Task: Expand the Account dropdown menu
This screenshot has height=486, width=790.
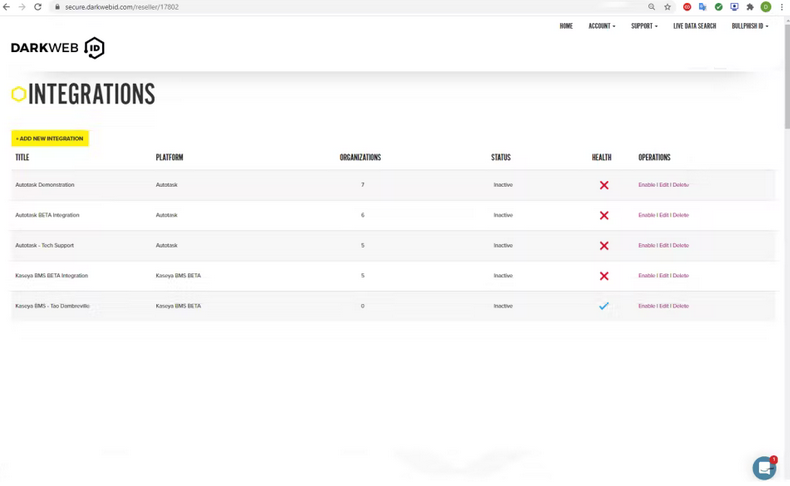Action: [601, 26]
